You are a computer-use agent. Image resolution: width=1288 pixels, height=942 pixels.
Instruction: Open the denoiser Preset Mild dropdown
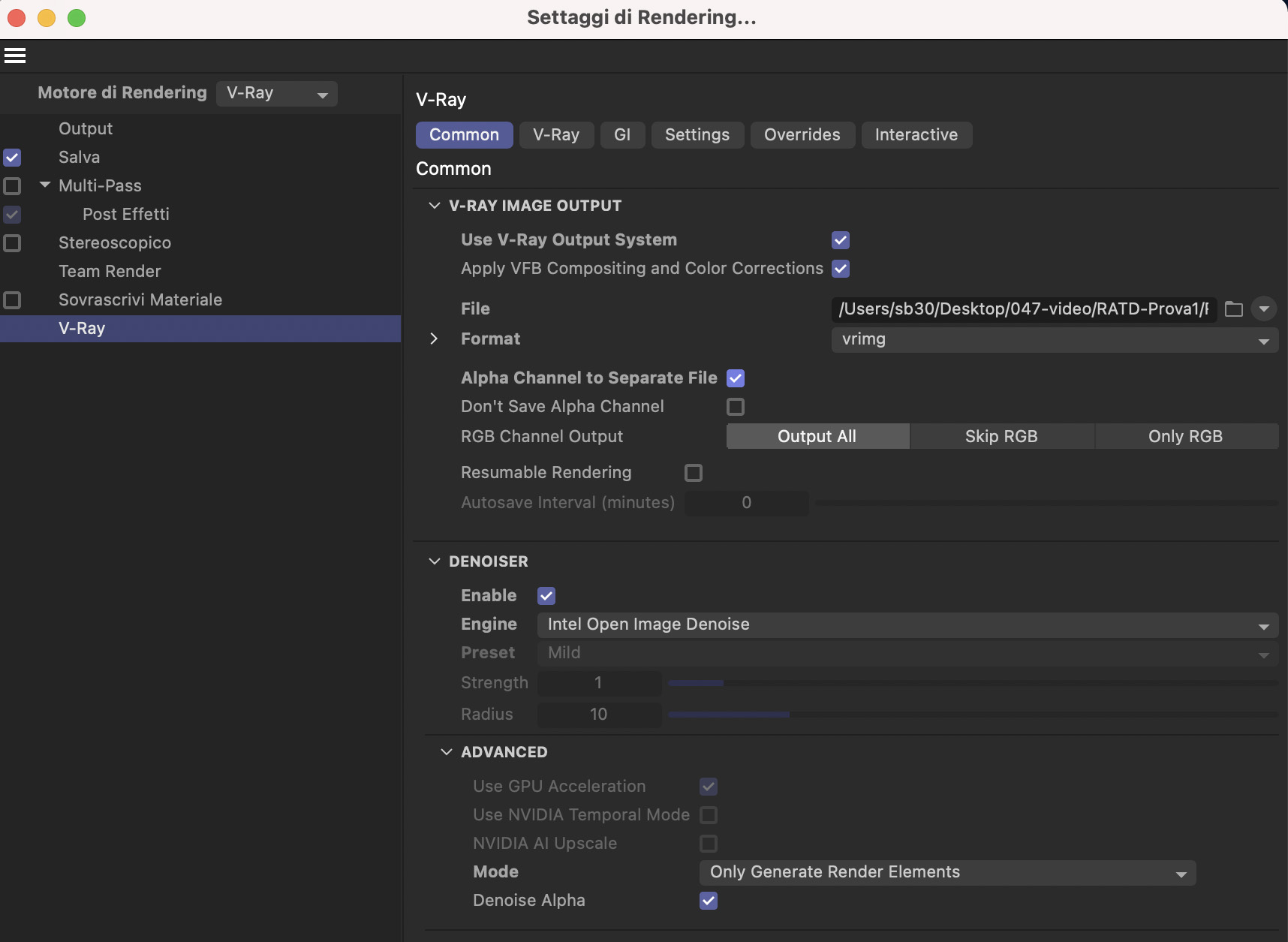click(x=907, y=653)
